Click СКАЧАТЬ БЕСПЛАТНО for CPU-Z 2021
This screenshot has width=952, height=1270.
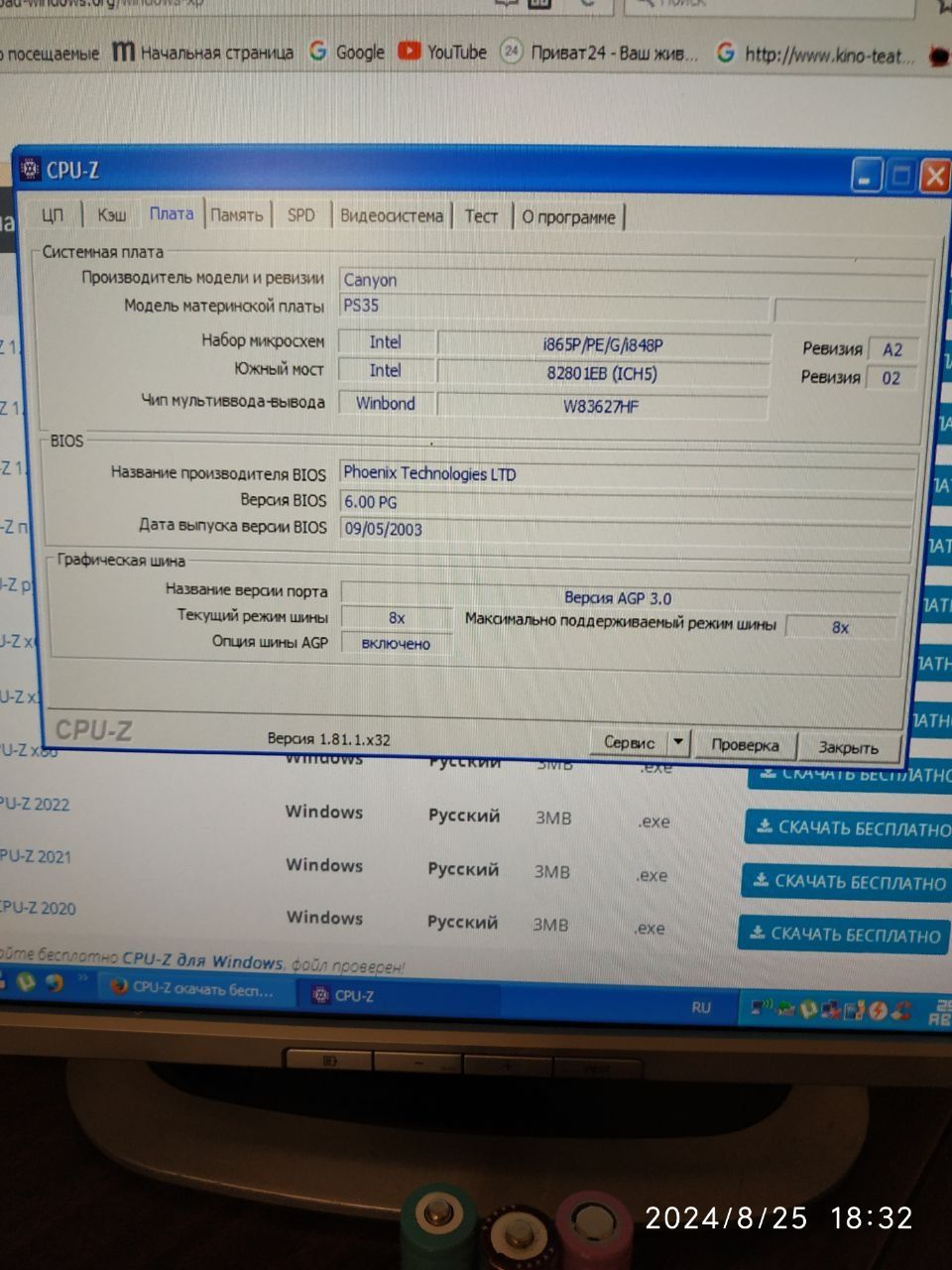coord(846,881)
